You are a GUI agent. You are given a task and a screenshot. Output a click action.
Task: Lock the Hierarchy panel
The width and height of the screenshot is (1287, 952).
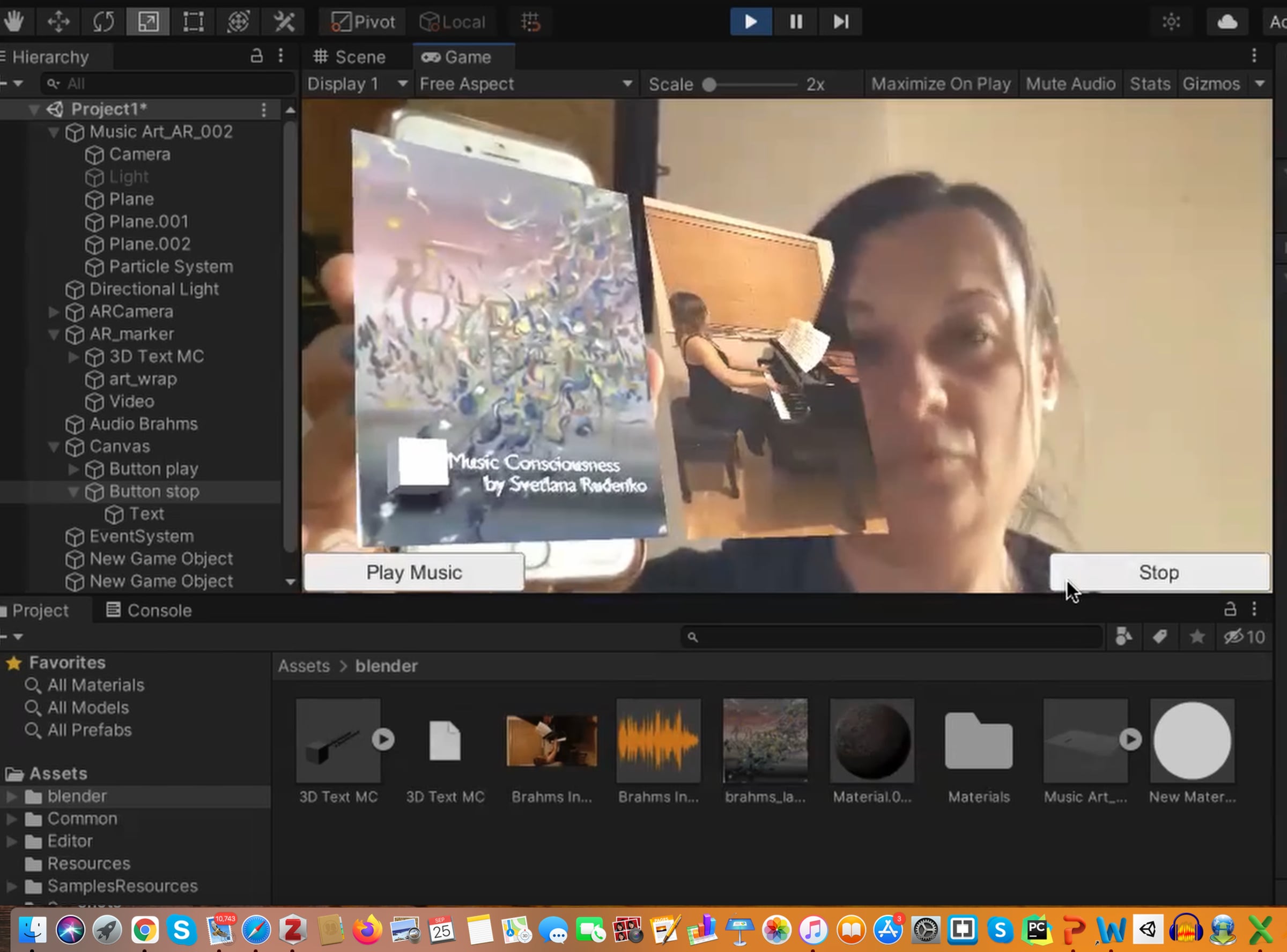256,56
